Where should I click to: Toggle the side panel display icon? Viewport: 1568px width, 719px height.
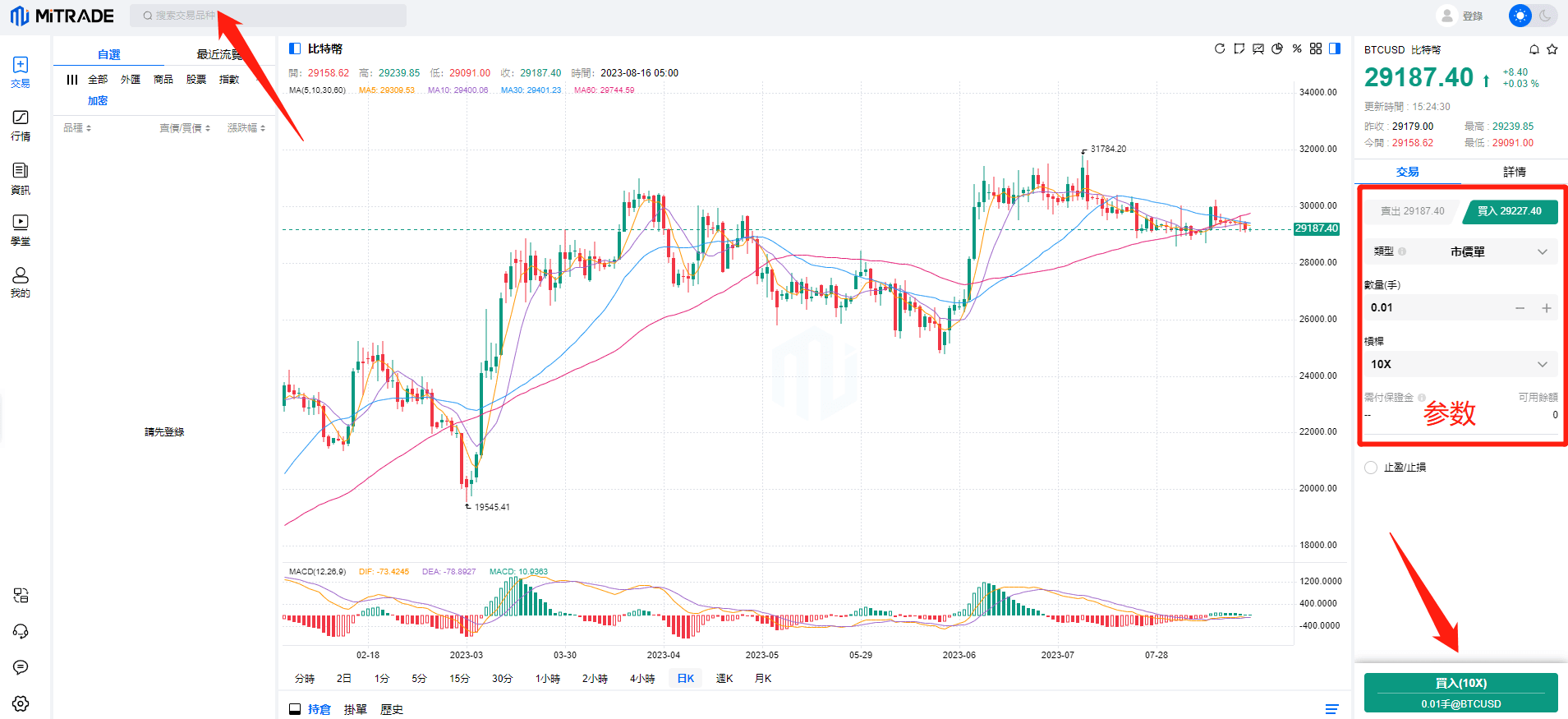[1335, 48]
